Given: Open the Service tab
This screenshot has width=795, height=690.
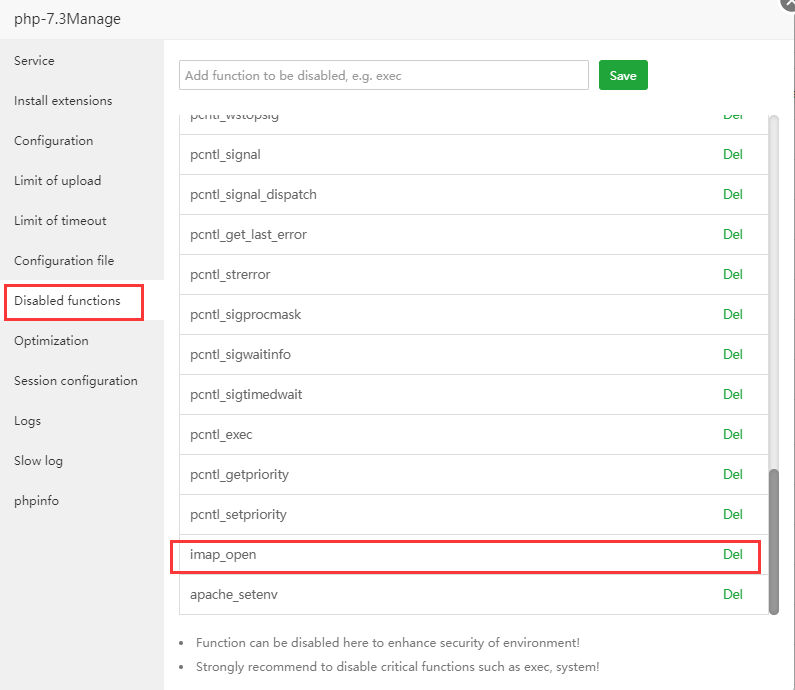Looking at the screenshot, I should [34, 61].
